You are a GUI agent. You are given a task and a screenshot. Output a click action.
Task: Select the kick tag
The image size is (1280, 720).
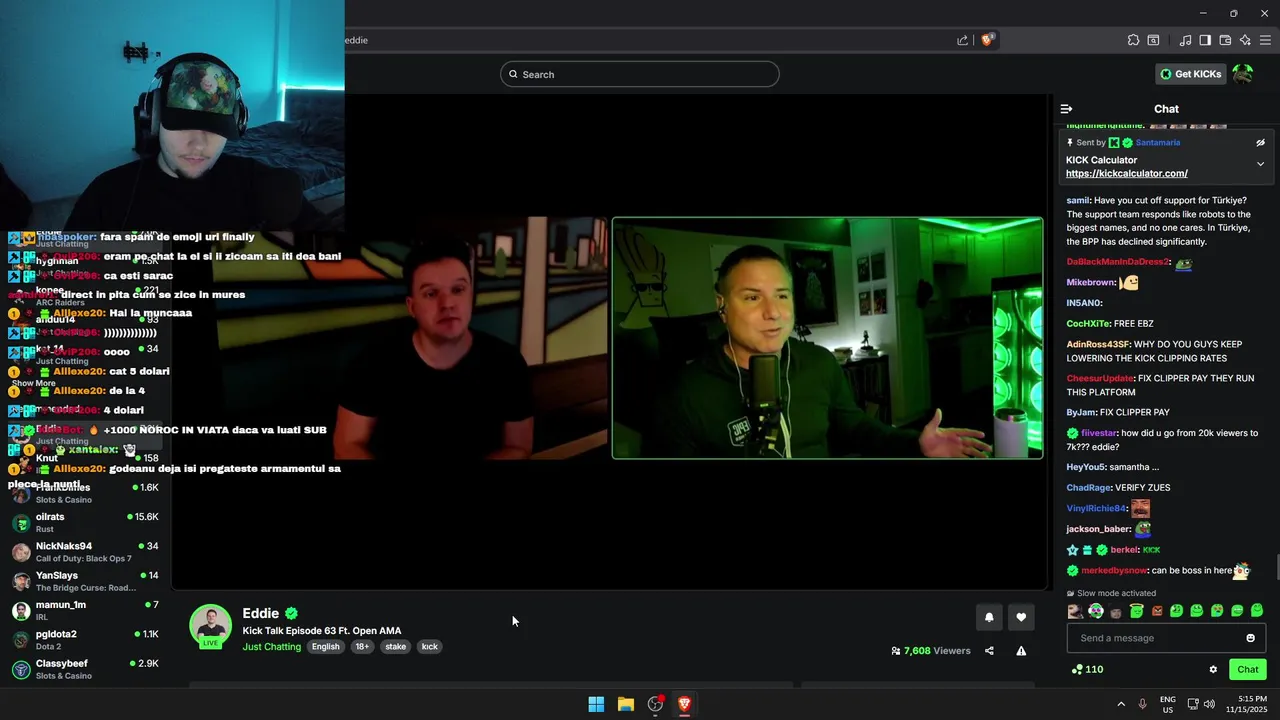pyautogui.click(x=429, y=647)
